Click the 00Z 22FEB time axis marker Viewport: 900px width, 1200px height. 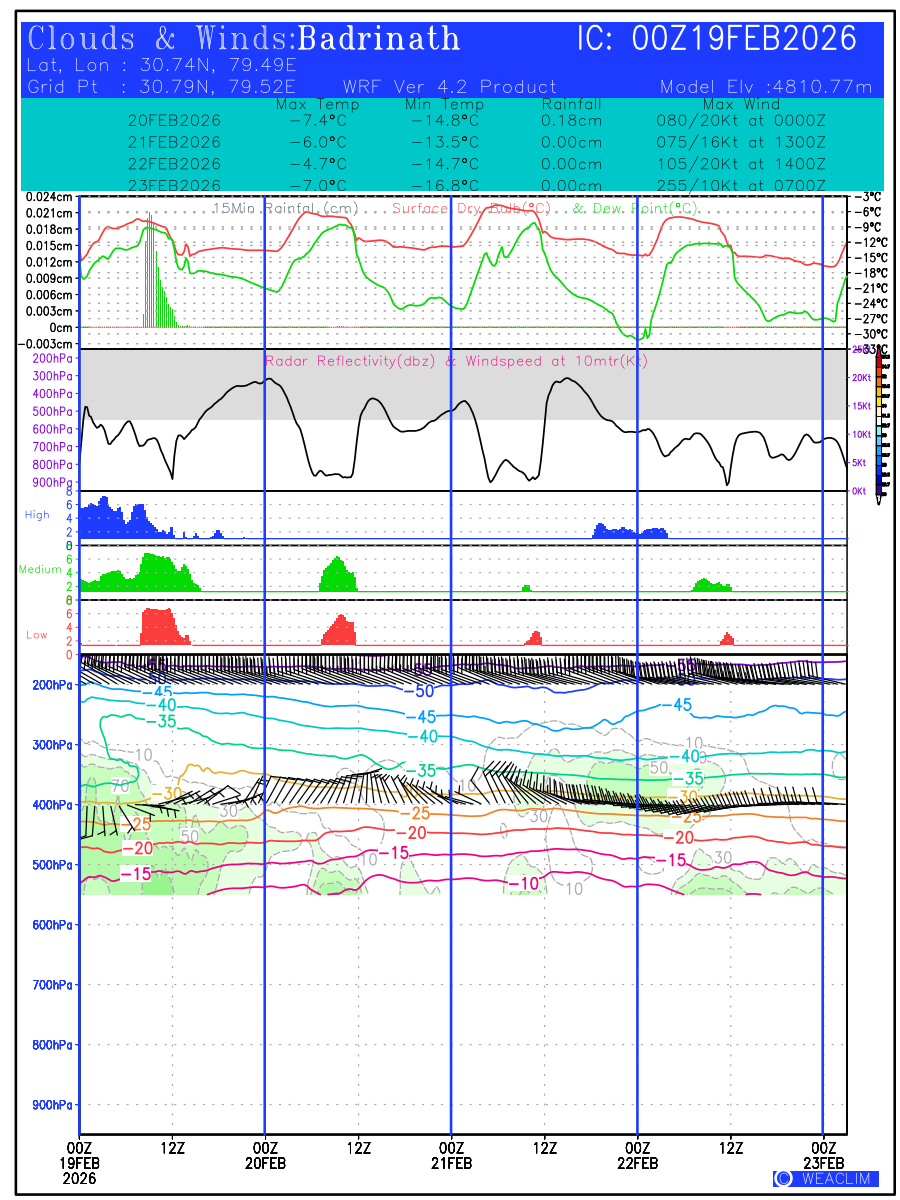tap(637, 1154)
